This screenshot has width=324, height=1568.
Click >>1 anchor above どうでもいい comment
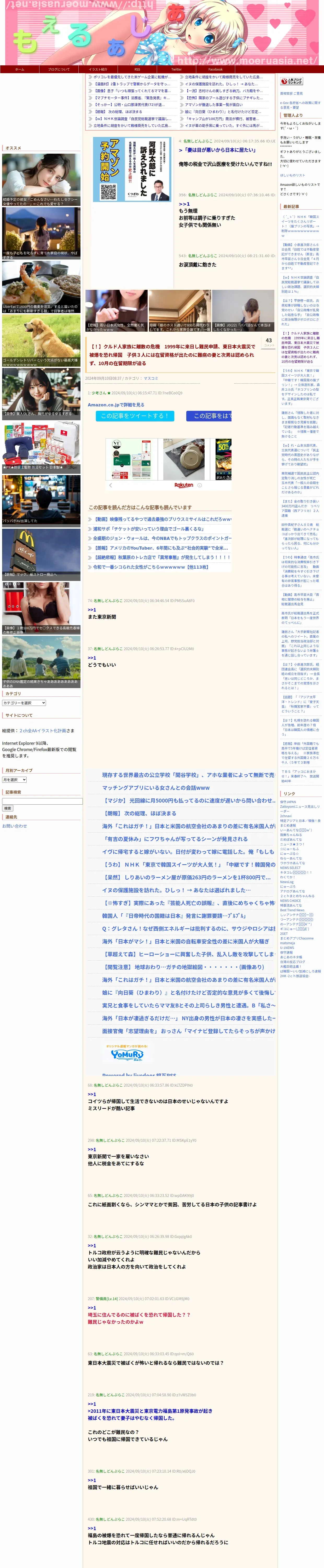[91, 658]
